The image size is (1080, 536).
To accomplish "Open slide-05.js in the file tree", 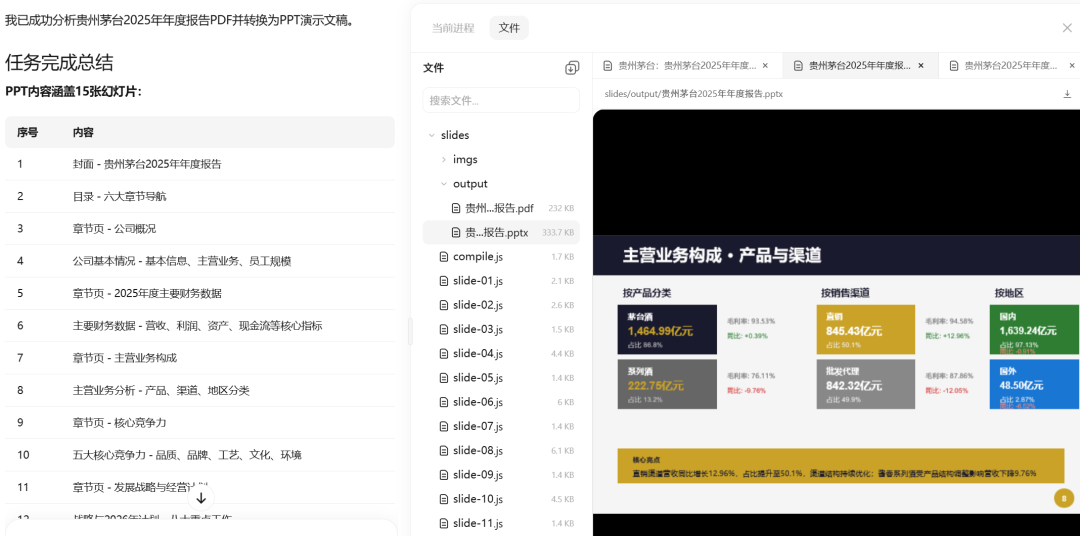I will pos(501,378).
